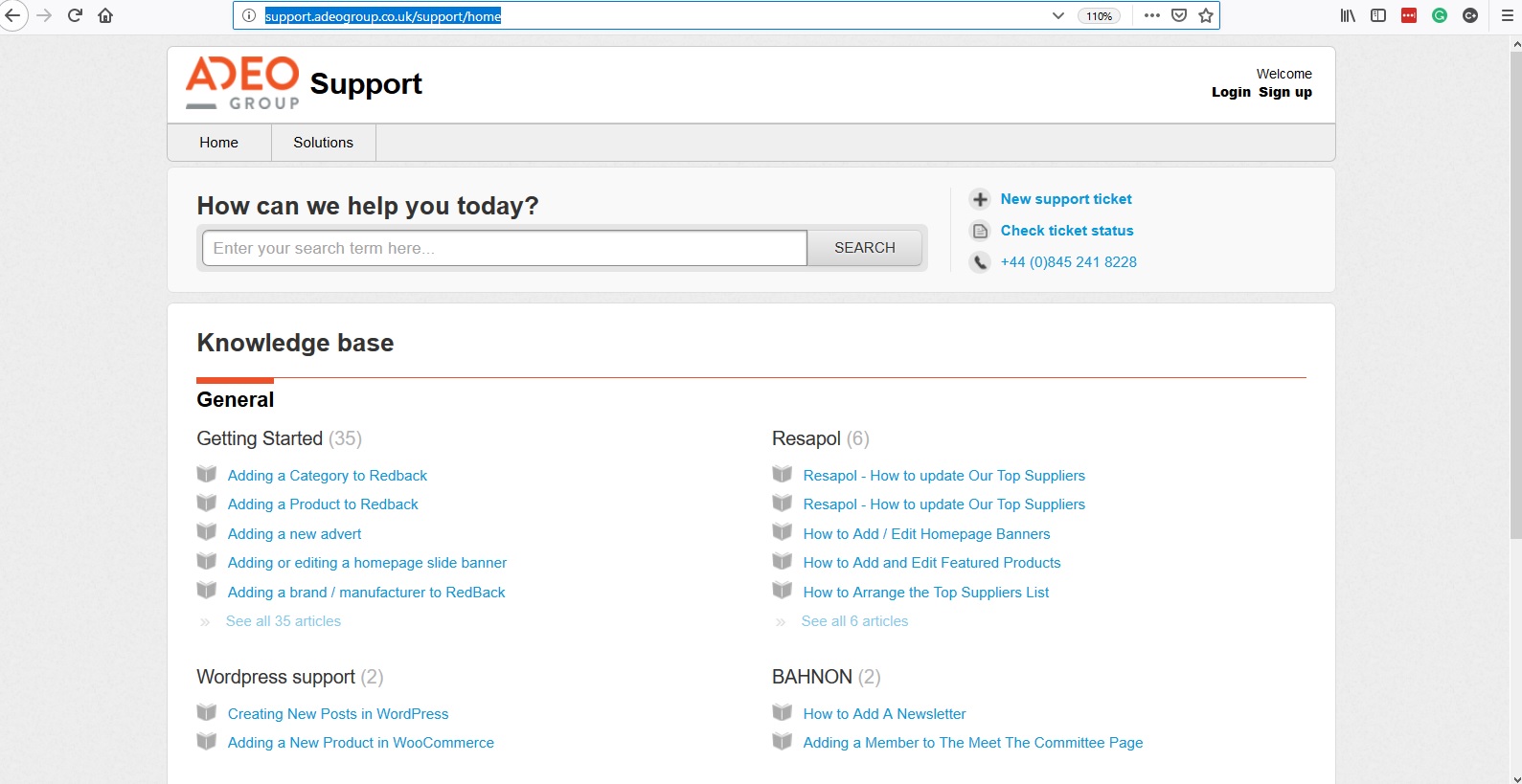Open the page actions three-dots menu
The height and width of the screenshot is (784, 1522).
[x=1152, y=15]
